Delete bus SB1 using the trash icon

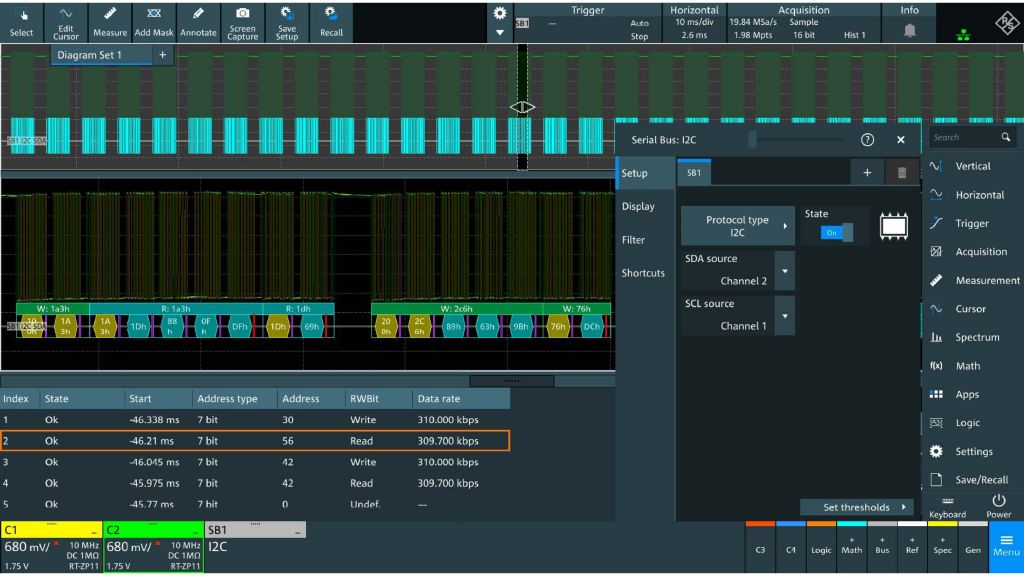click(x=902, y=172)
